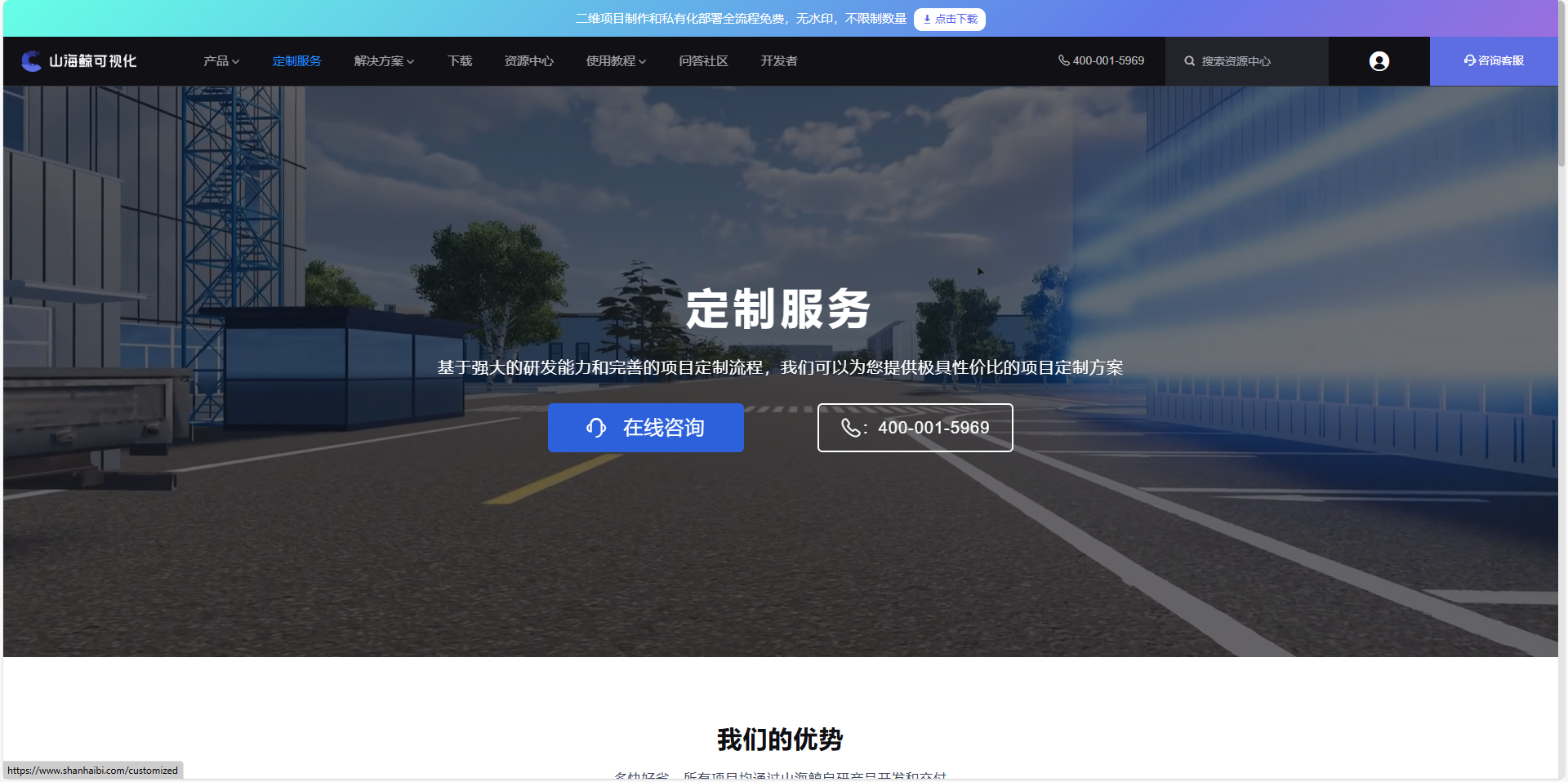Image resolution: width=1568 pixels, height=782 pixels.
Task: Expand the 产品 dropdown menu
Action: tap(221, 61)
